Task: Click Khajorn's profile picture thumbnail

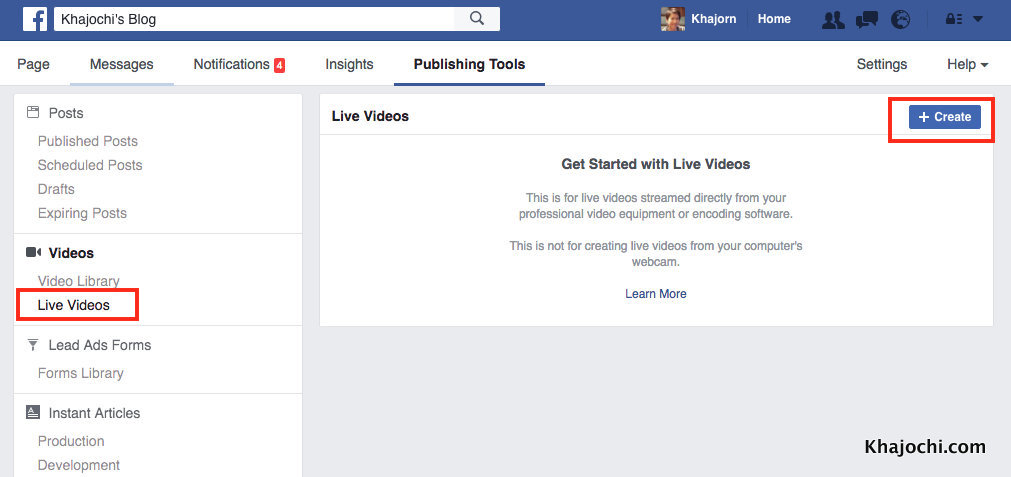Action: pyautogui.click(x=672, y=19)
